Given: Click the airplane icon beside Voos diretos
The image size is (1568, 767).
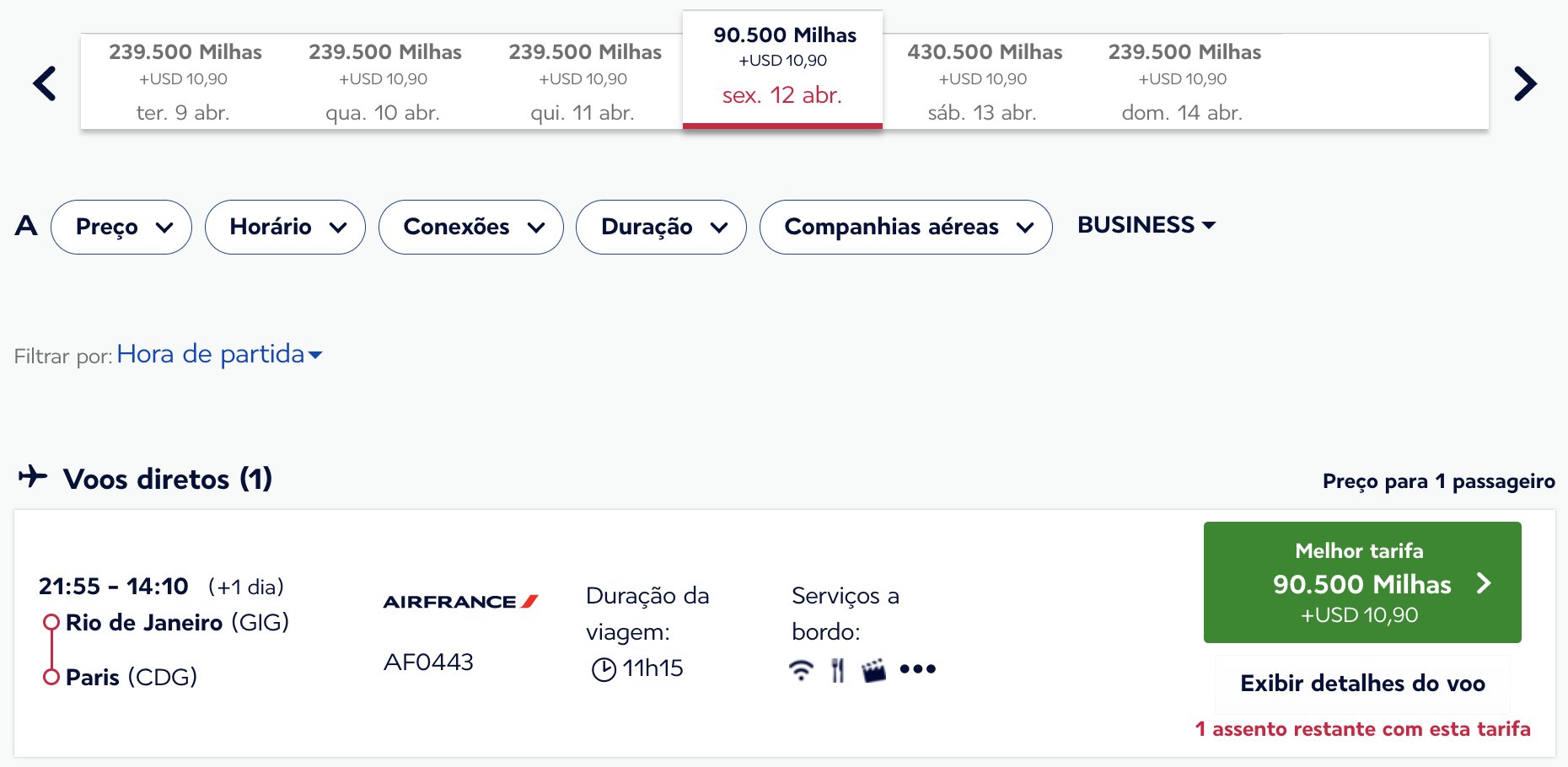Looking at the screenshot, I should pyautogui.click(x=33, y=476).
